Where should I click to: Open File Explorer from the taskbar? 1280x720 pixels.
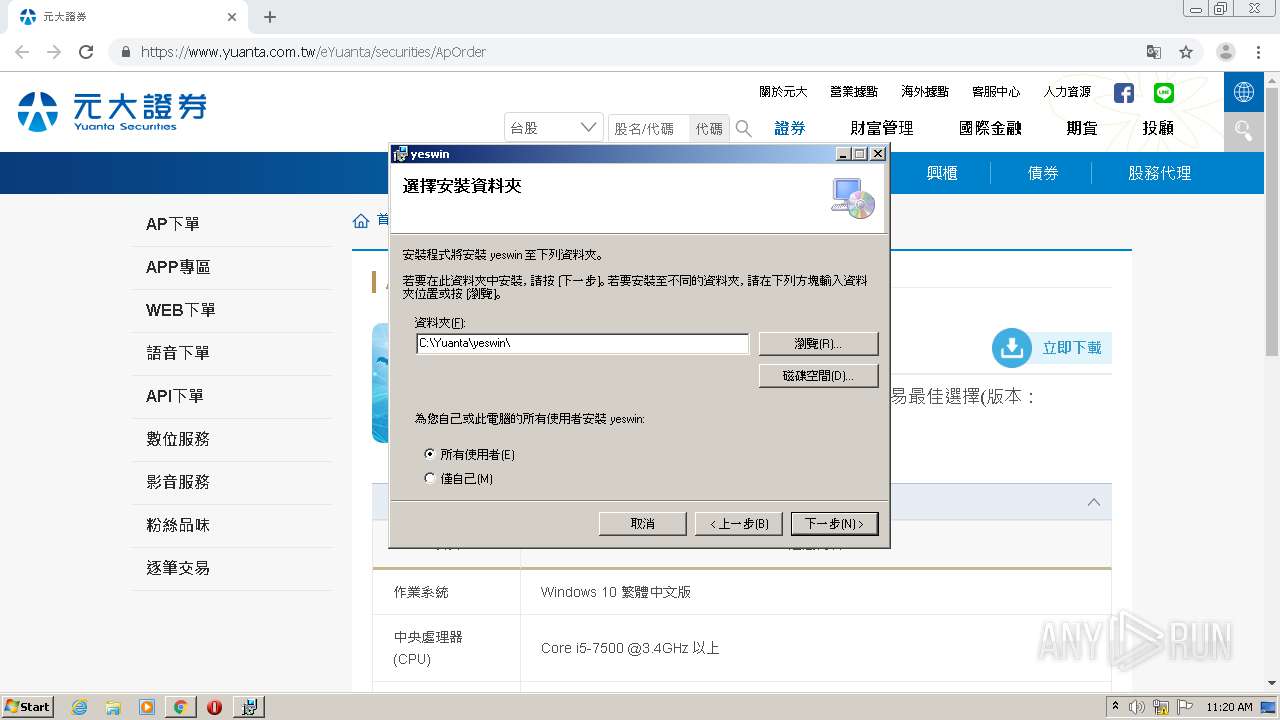[113, 707]
